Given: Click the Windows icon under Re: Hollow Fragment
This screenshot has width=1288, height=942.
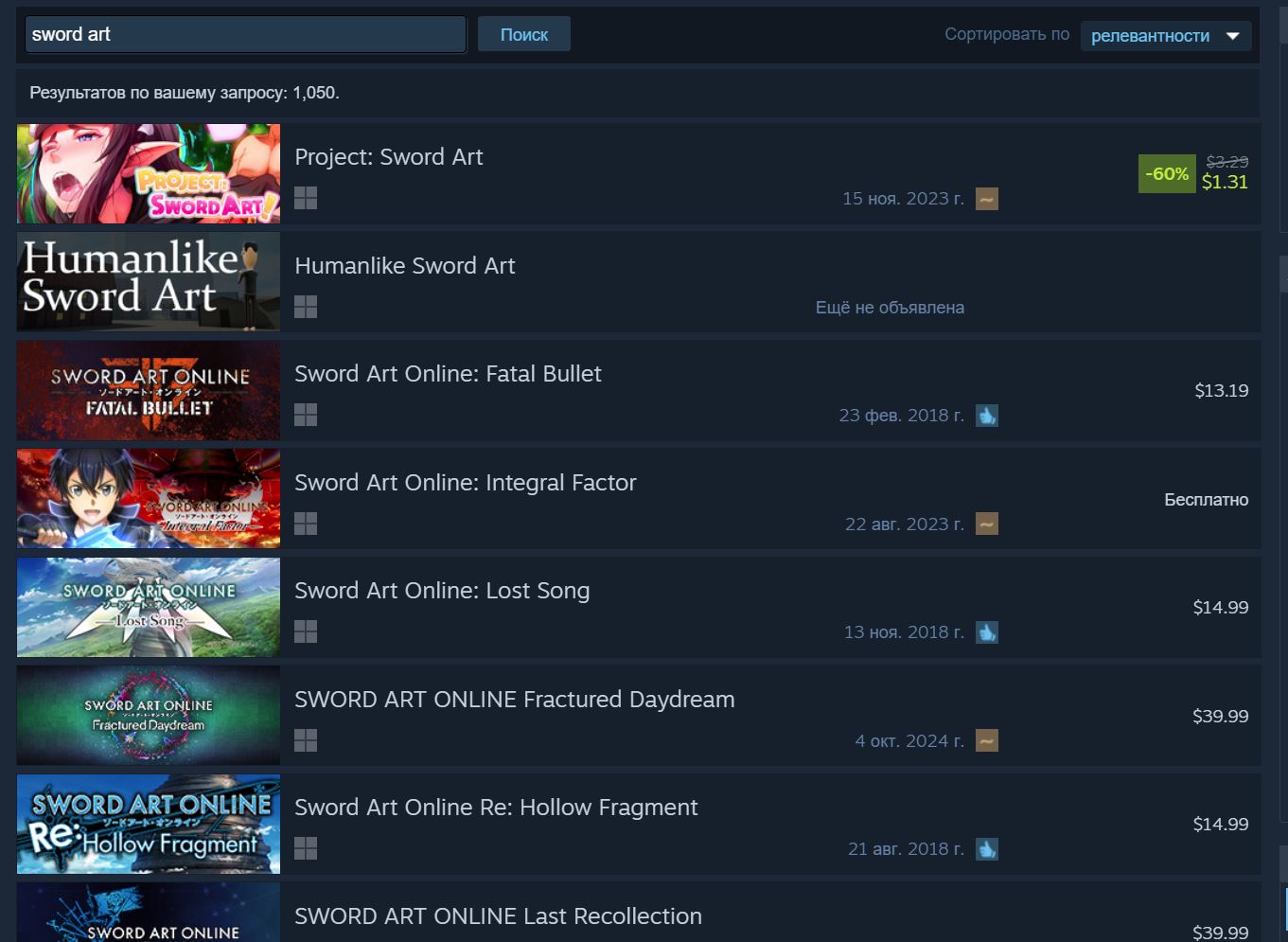Looking at the screenshot, I should [x=306, y=848].
